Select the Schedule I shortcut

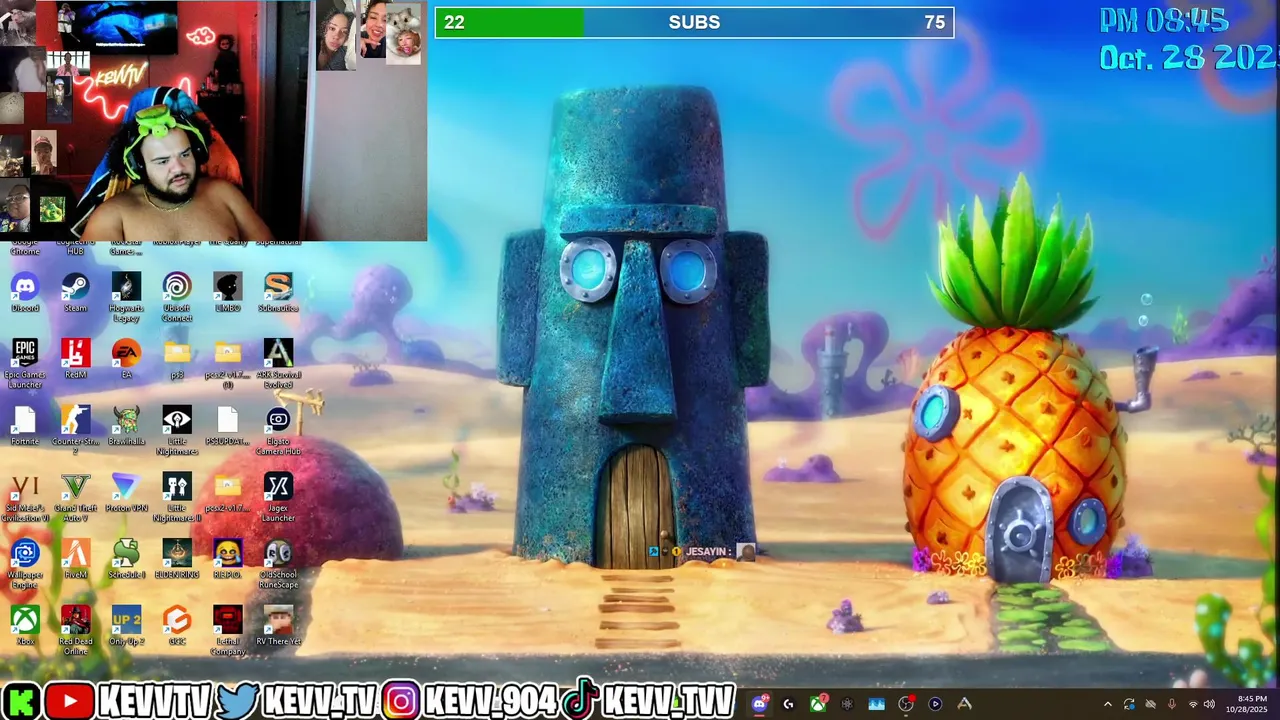coord(126,560)
